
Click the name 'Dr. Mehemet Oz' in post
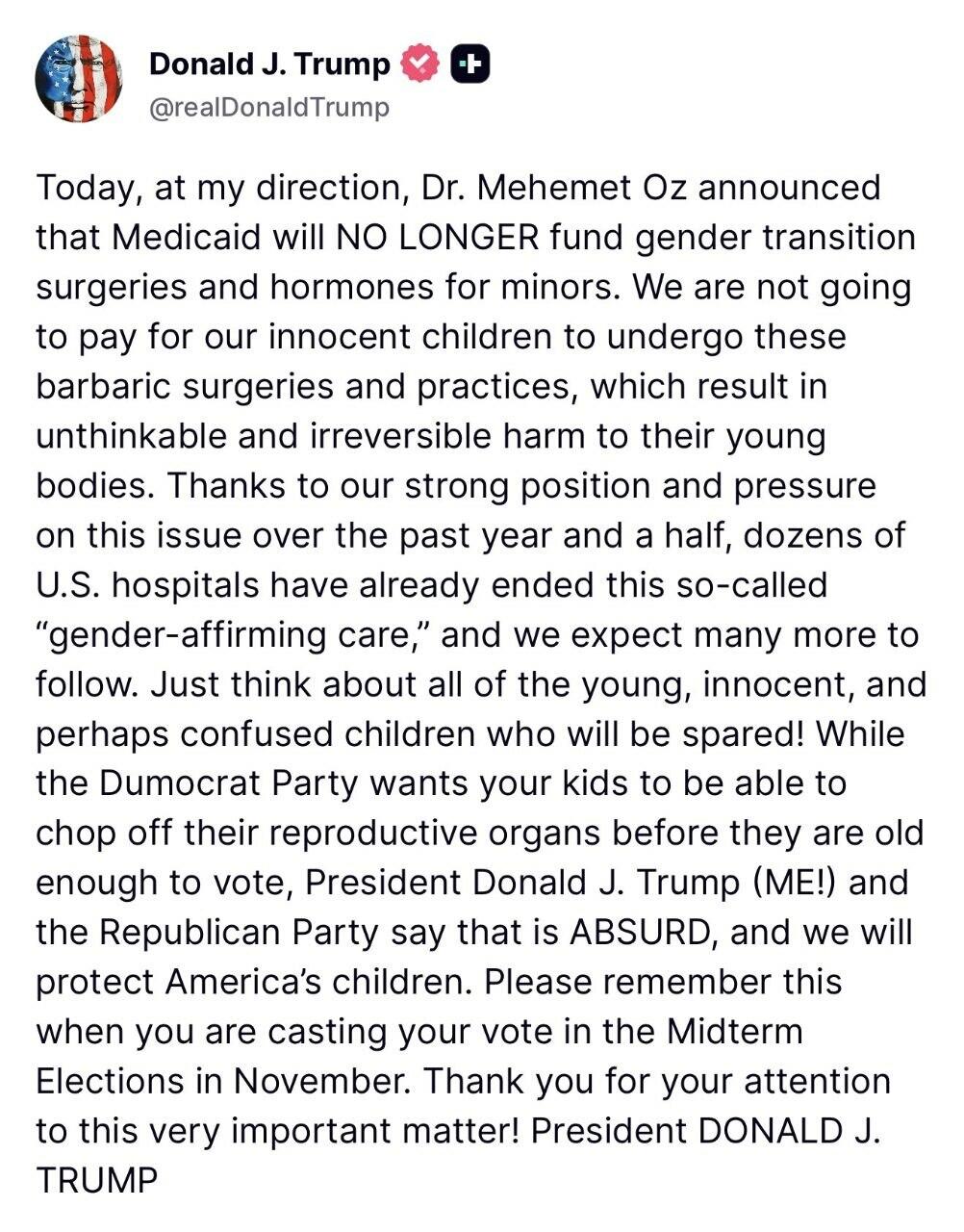pyautogui.click(x=555, y=187)
